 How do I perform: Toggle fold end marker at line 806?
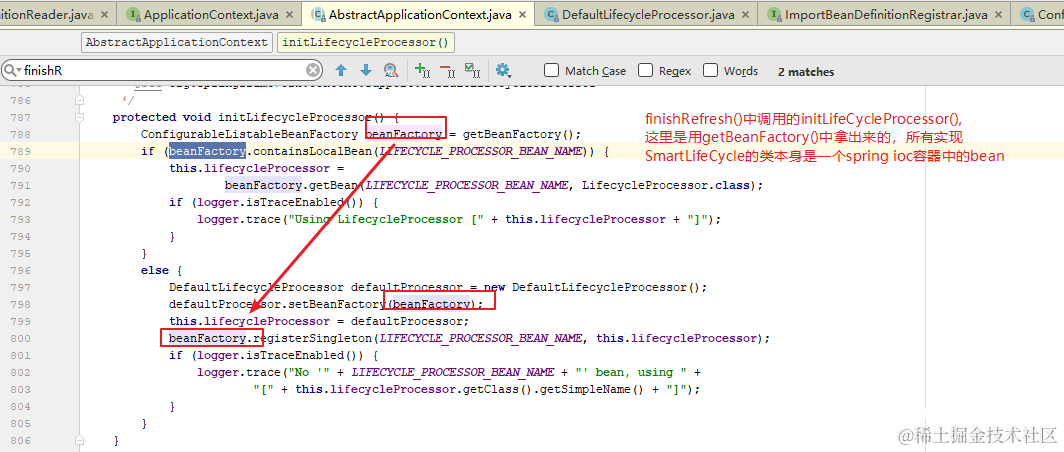79,440
